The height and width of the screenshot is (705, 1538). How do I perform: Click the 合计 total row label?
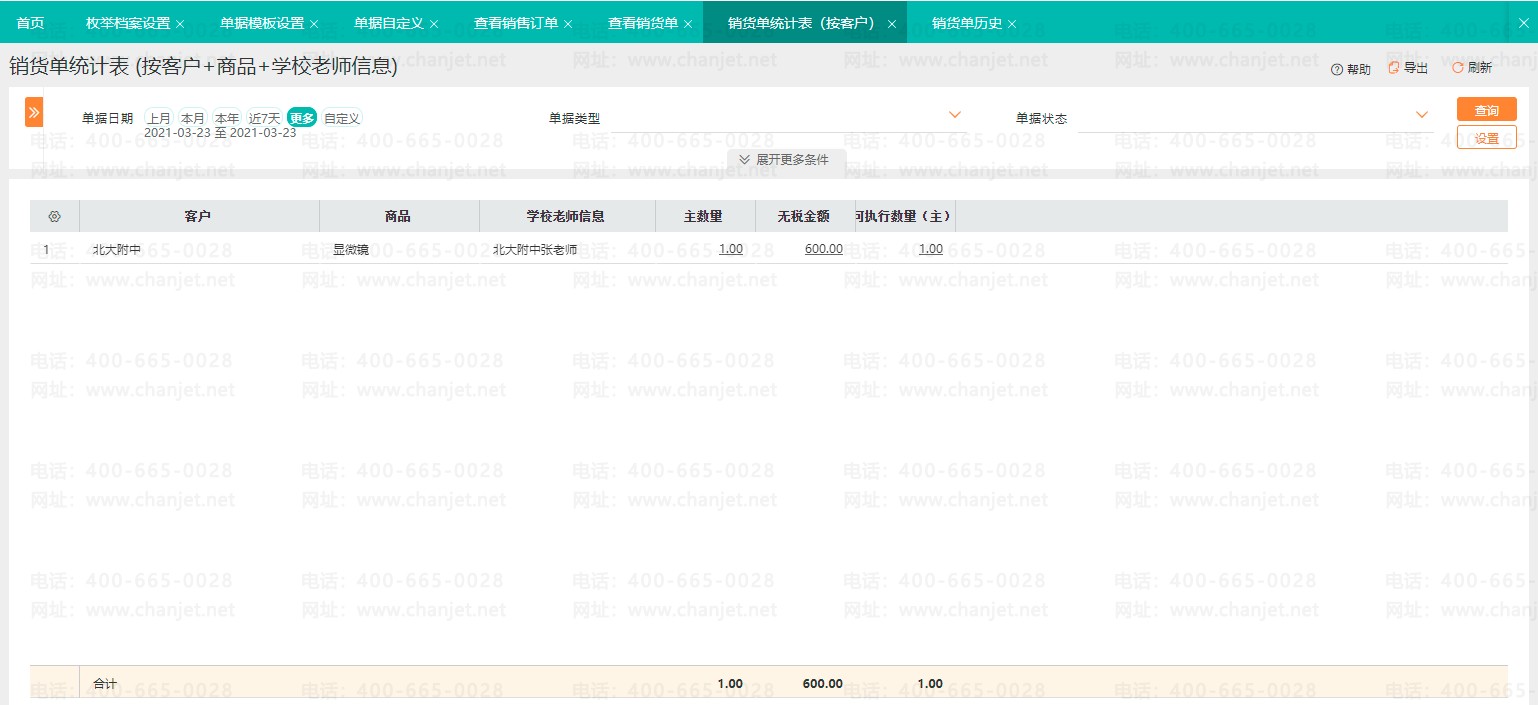pyautogui.click(x=104, y=684)
